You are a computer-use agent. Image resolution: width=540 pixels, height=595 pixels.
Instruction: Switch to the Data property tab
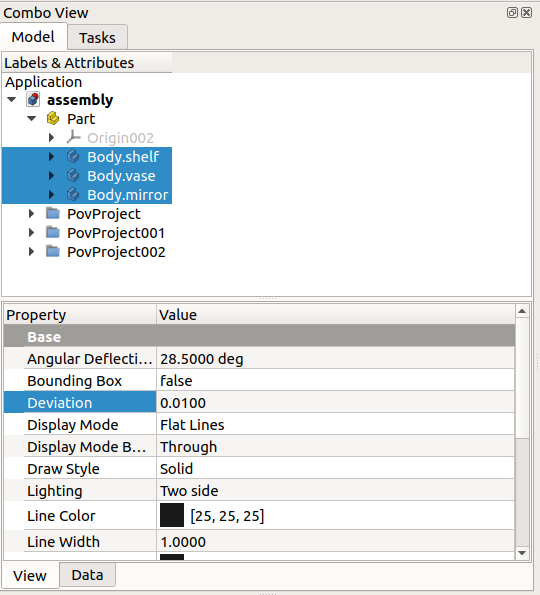pos(87,575)
